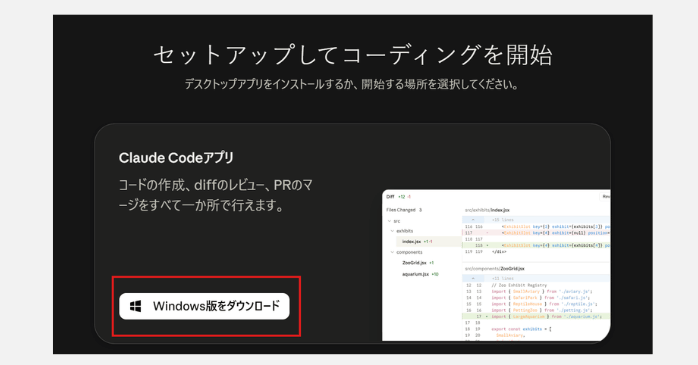698x365 pixels.
Task: Click the Files Changed 3 label
Action: tap(404, 210)
